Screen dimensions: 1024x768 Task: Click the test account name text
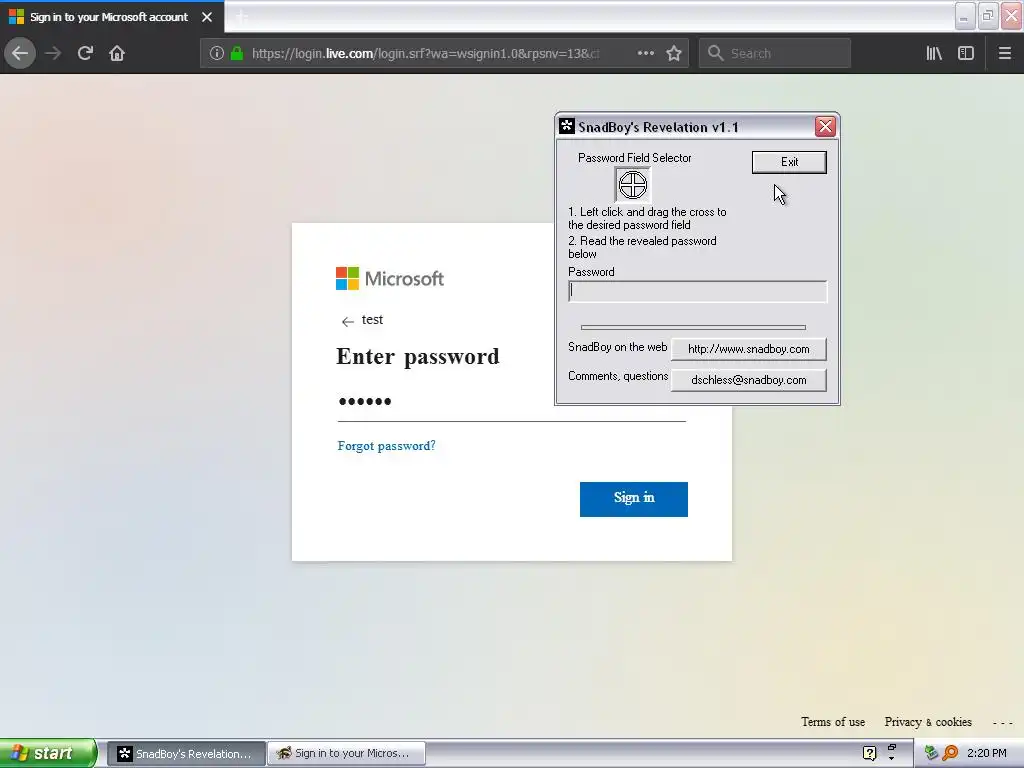pos(372,319)
